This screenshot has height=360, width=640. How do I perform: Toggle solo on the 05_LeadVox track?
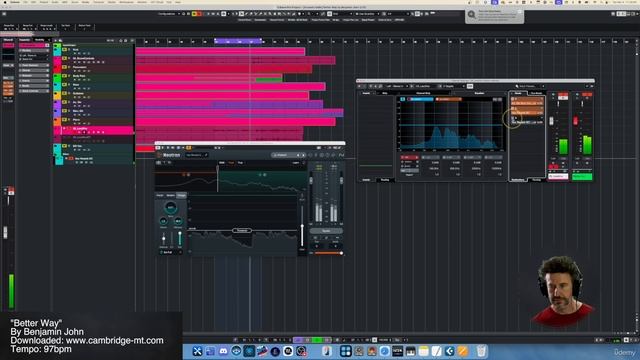pyautogui.click(x=69, y=129)
